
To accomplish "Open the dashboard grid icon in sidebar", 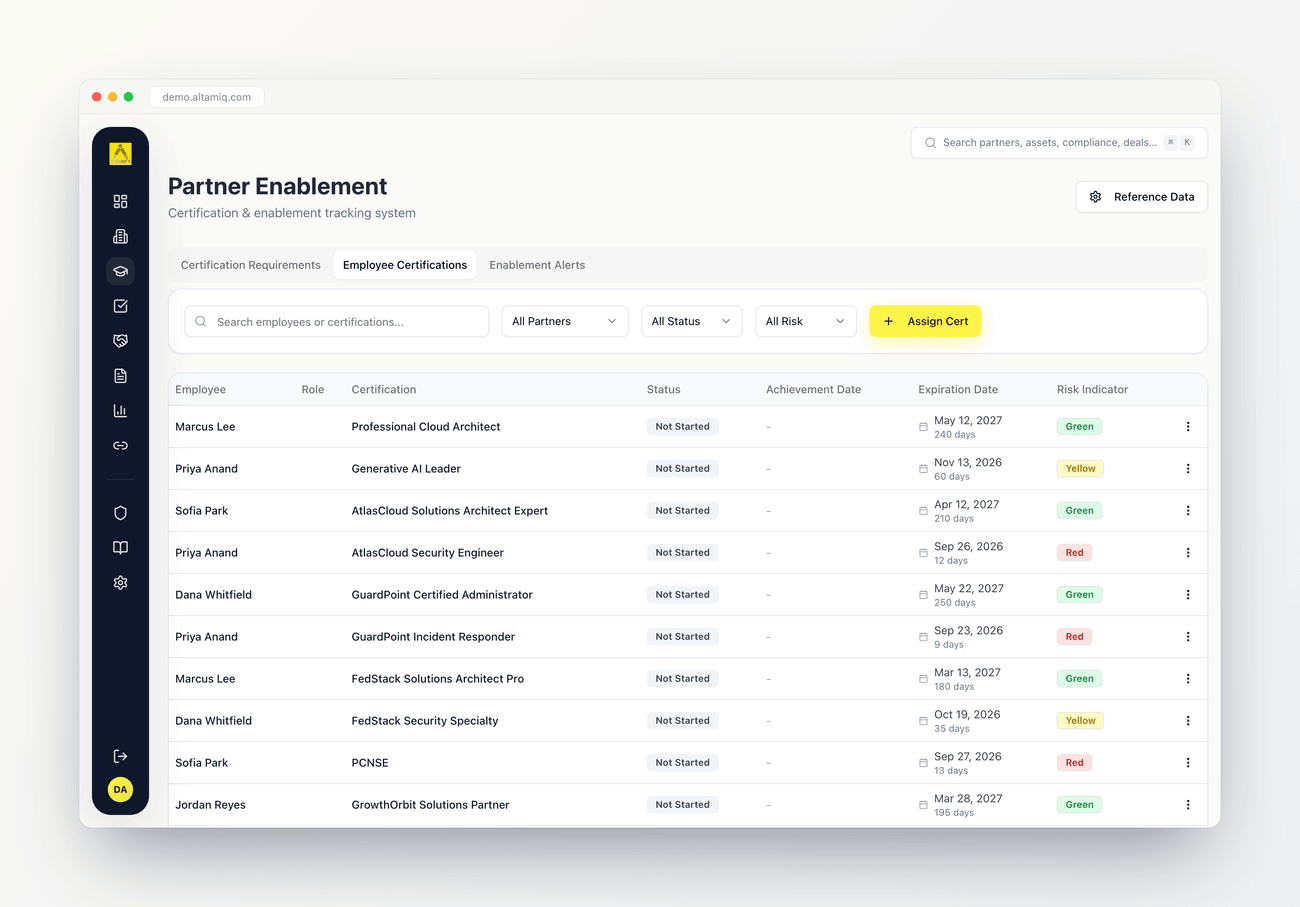I will tap(120, 201).
